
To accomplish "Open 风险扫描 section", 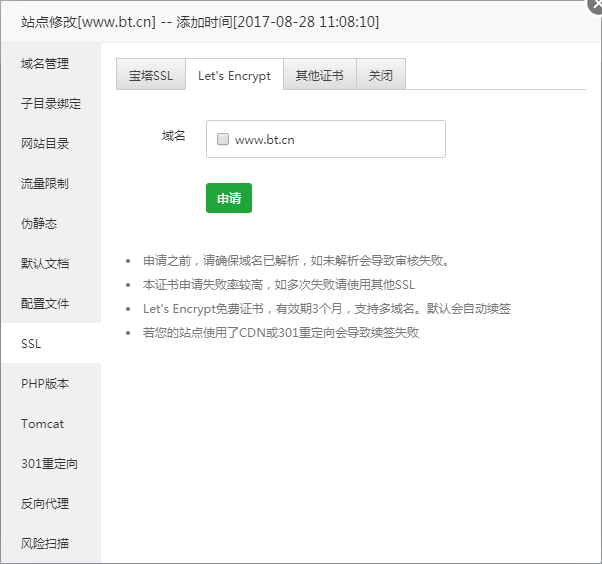I will point(46,543).
